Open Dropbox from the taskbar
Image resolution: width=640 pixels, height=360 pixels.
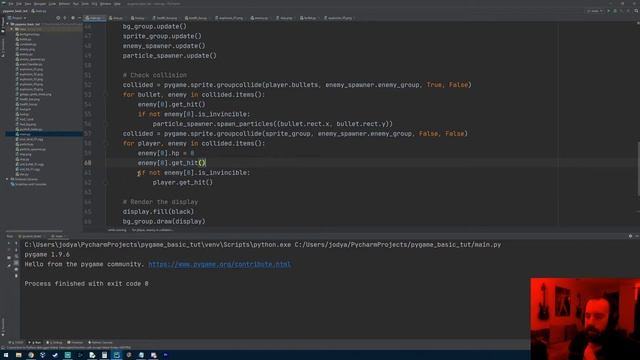coord(43,355)
